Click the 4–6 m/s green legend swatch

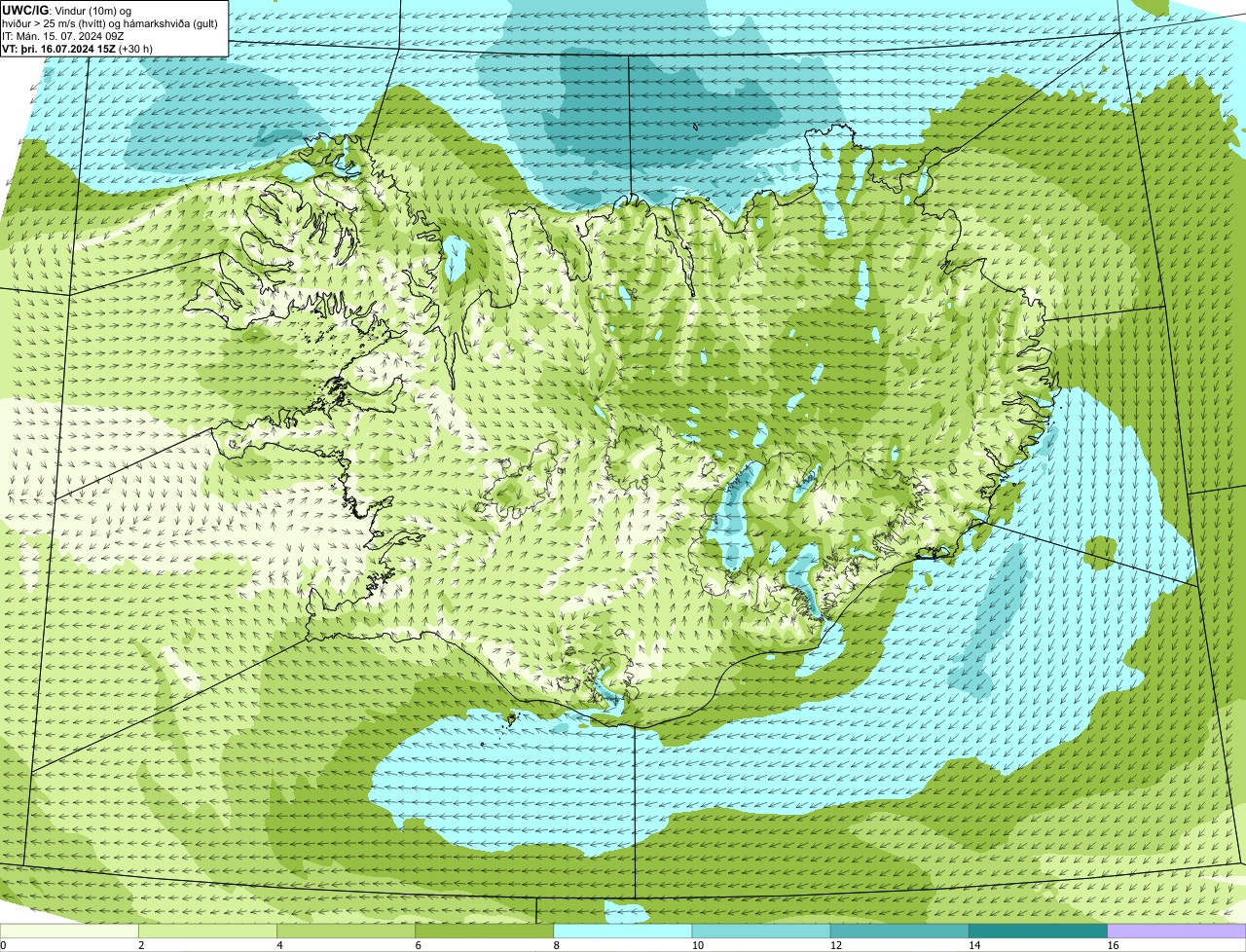(x=346, y=932)
